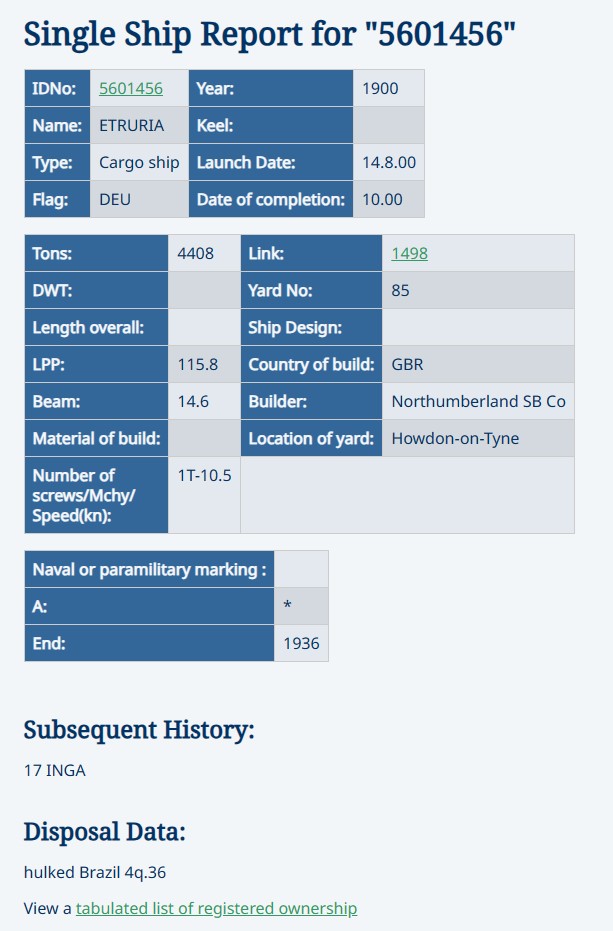Click the builder Northumberland SB Co

coord(478,401)
